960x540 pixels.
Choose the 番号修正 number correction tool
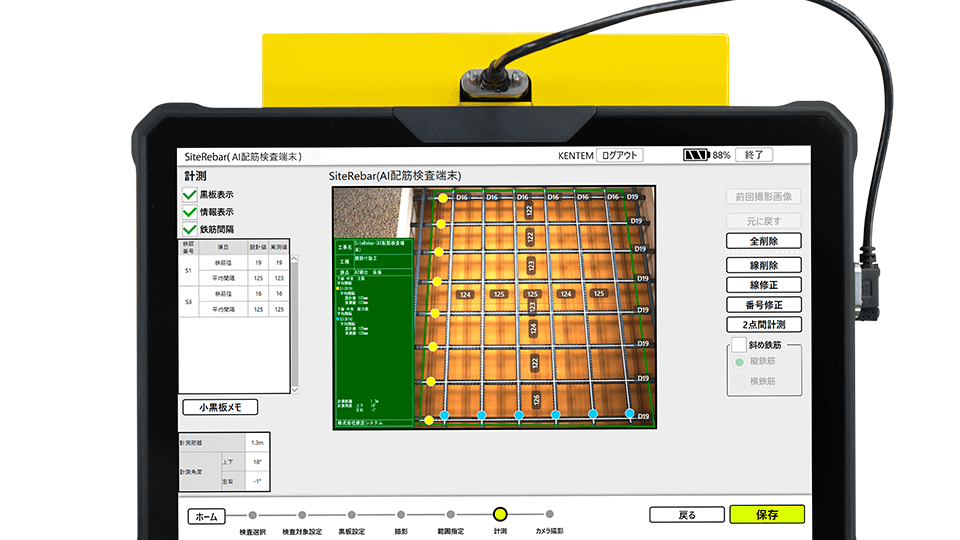point(763,305)
